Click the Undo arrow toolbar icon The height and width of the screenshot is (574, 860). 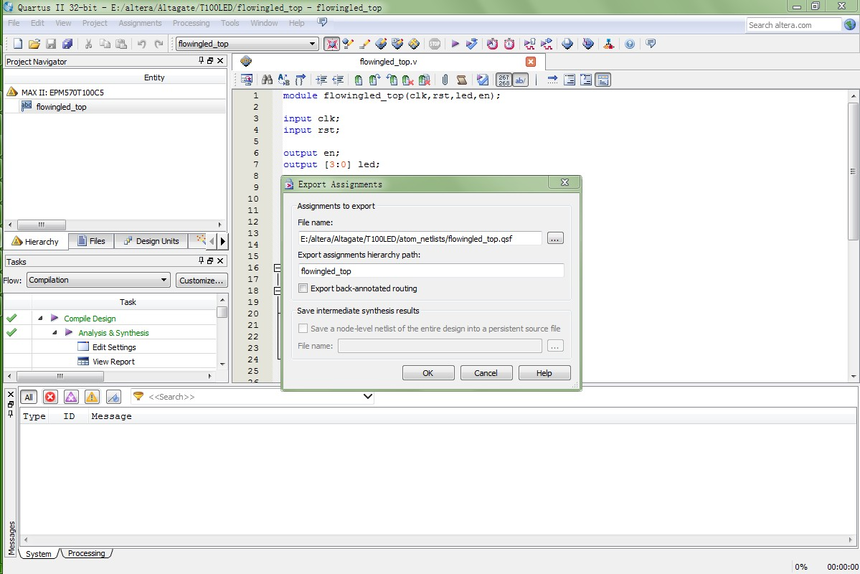[x=142, y=44]
